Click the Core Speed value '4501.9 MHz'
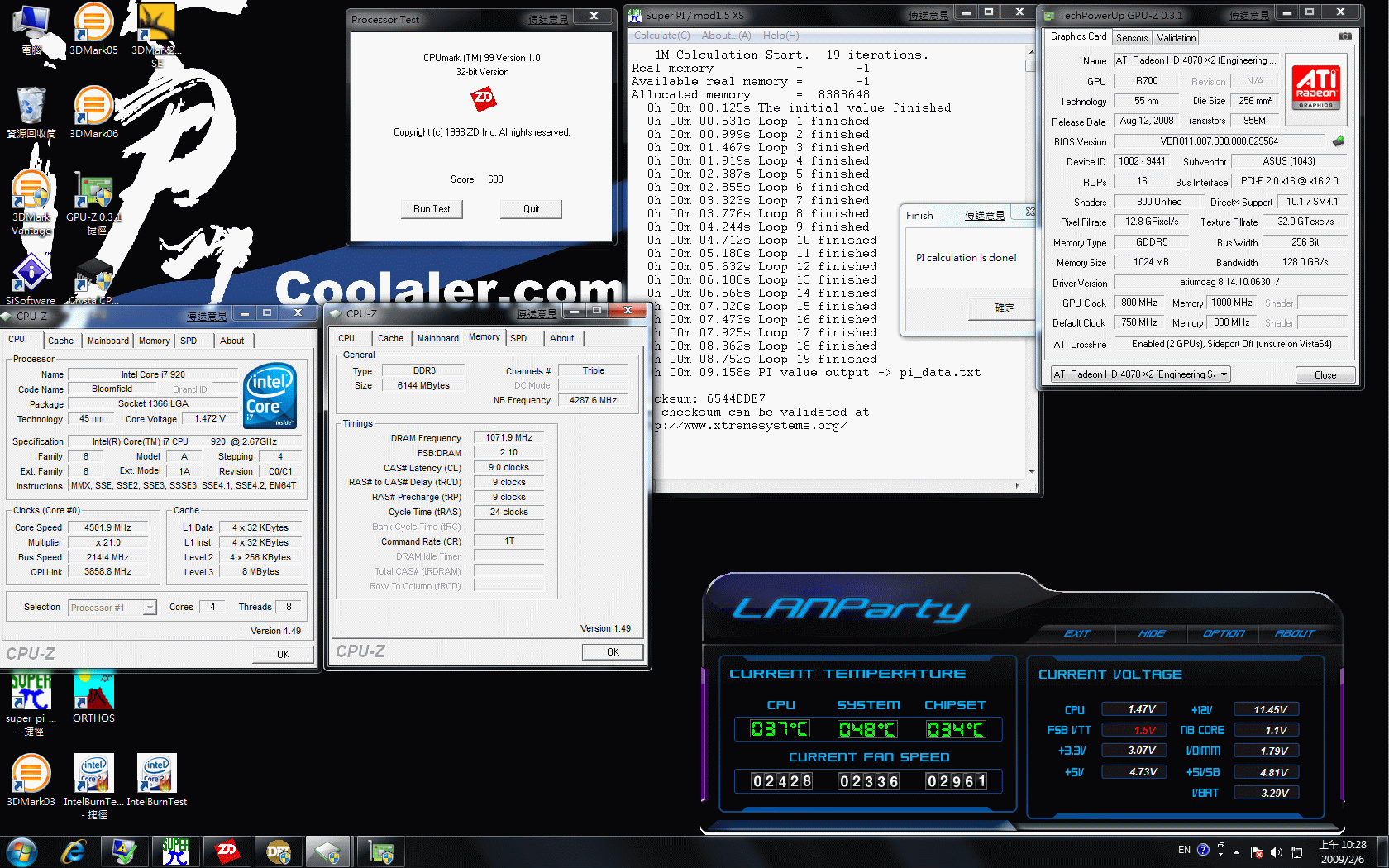 (107, 527)
